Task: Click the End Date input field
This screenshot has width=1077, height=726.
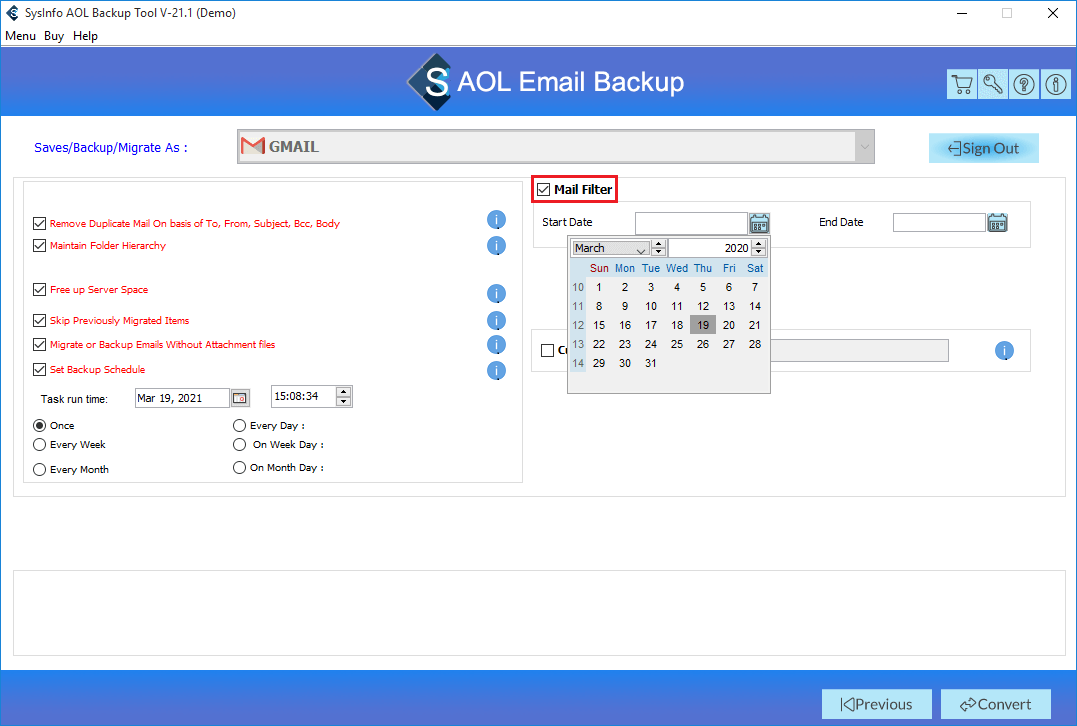Action: [x=939, y=223]
